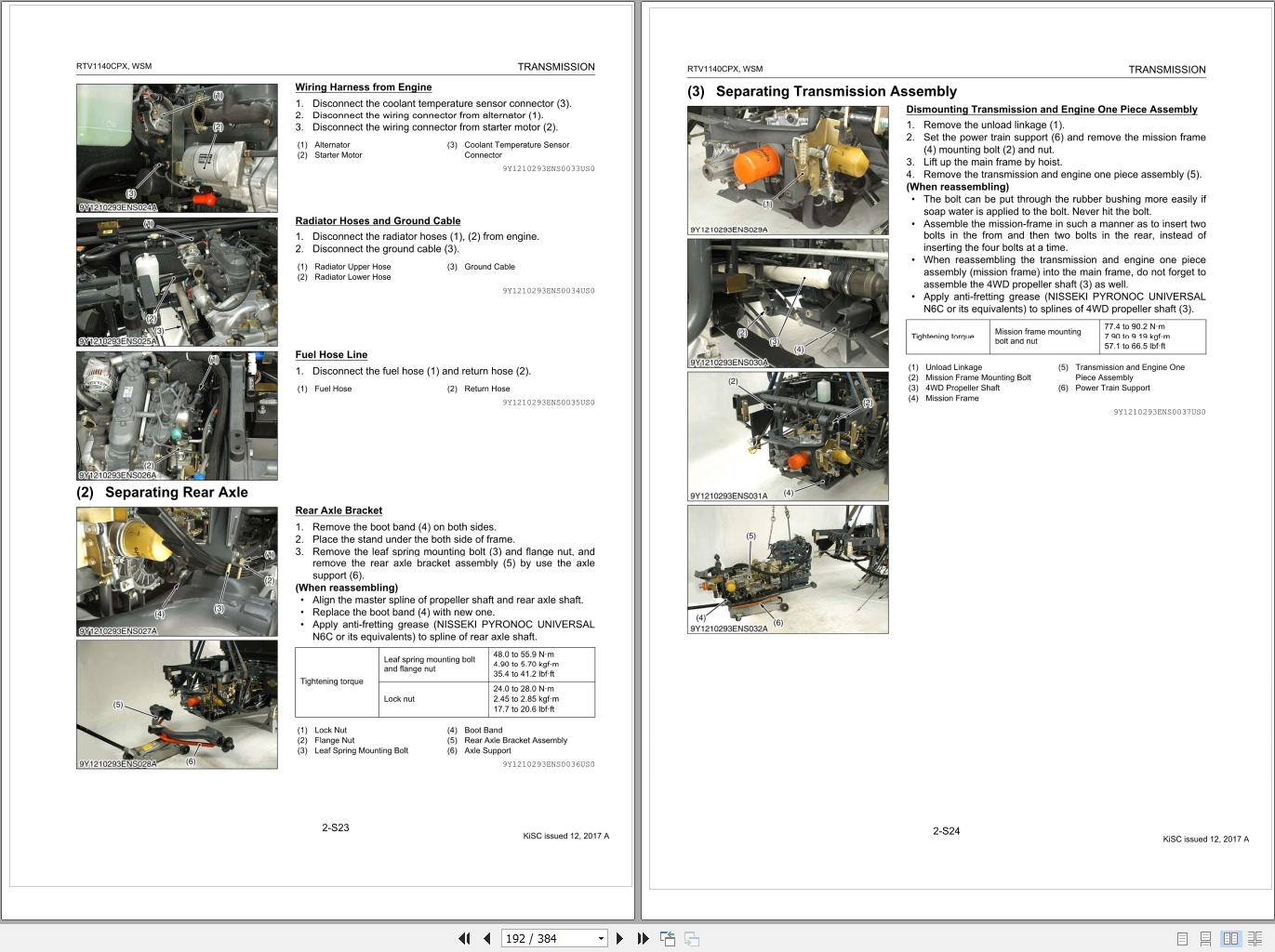
Task: Click reference code 9Y1210293ENS0037US0
Action: [1160, 412]
